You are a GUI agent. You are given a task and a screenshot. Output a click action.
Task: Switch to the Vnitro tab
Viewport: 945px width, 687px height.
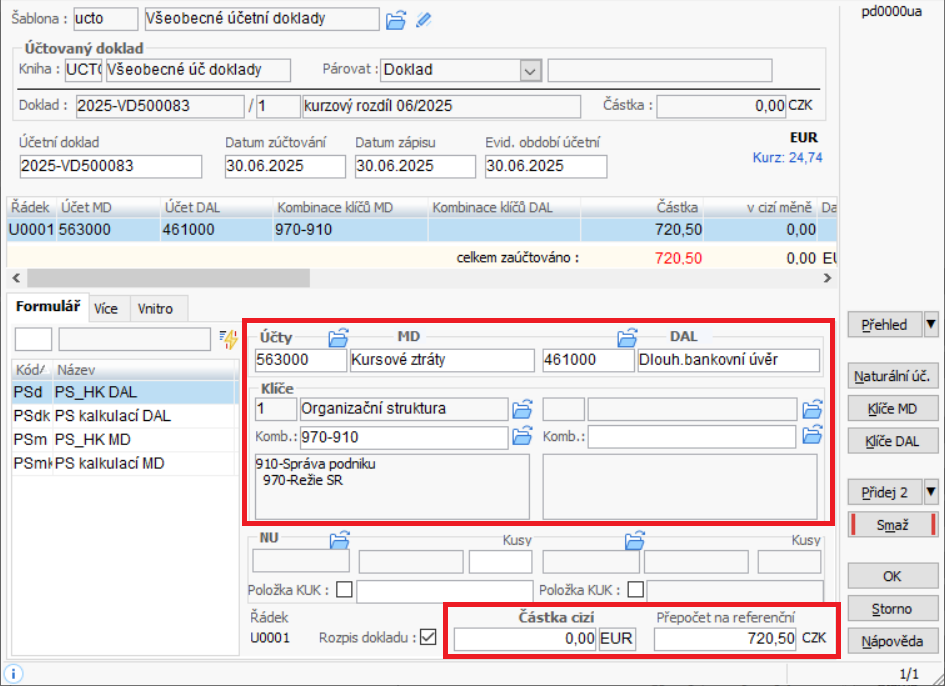tap(154, 309)
